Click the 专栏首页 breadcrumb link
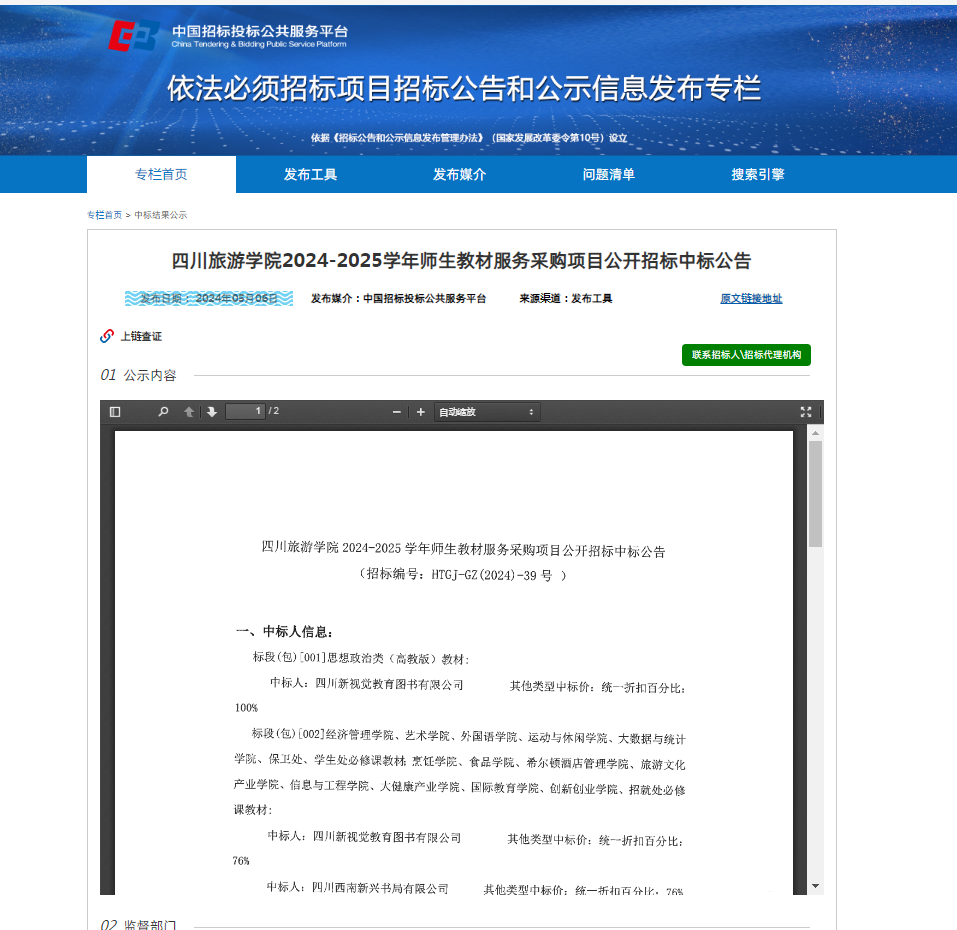957x930 pixels. (104, 215)
